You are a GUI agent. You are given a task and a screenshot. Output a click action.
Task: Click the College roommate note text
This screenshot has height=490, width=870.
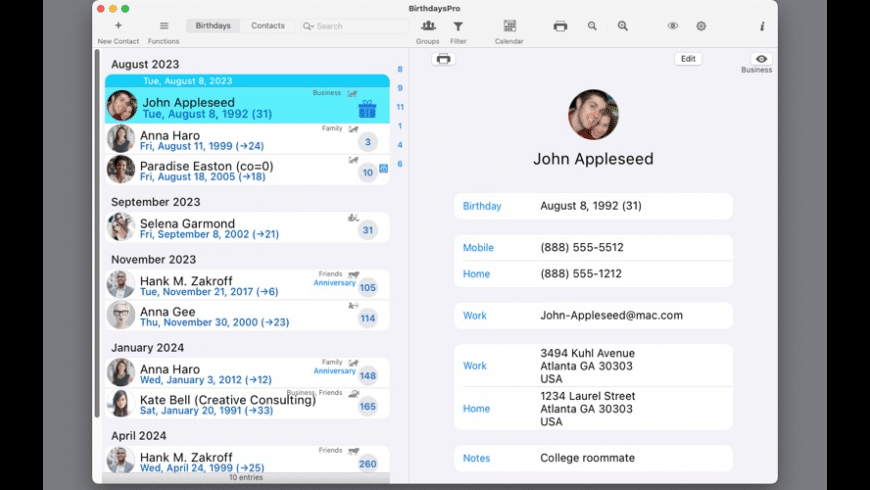coord(587,458)
